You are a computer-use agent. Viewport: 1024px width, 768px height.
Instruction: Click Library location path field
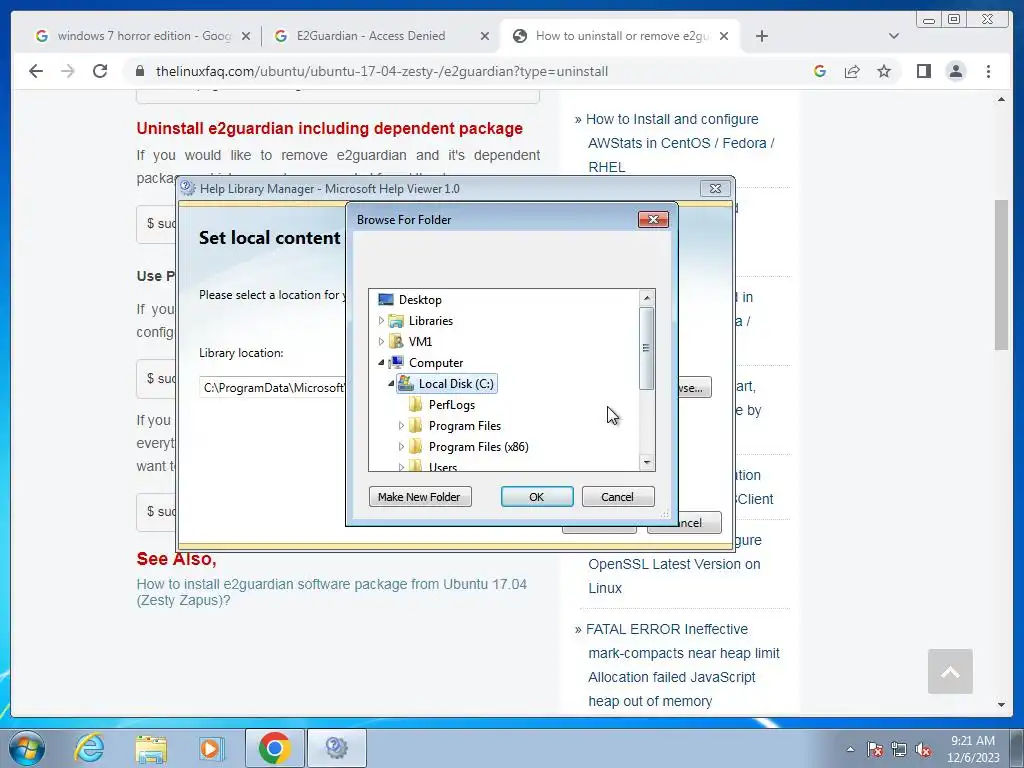point(272,388)
